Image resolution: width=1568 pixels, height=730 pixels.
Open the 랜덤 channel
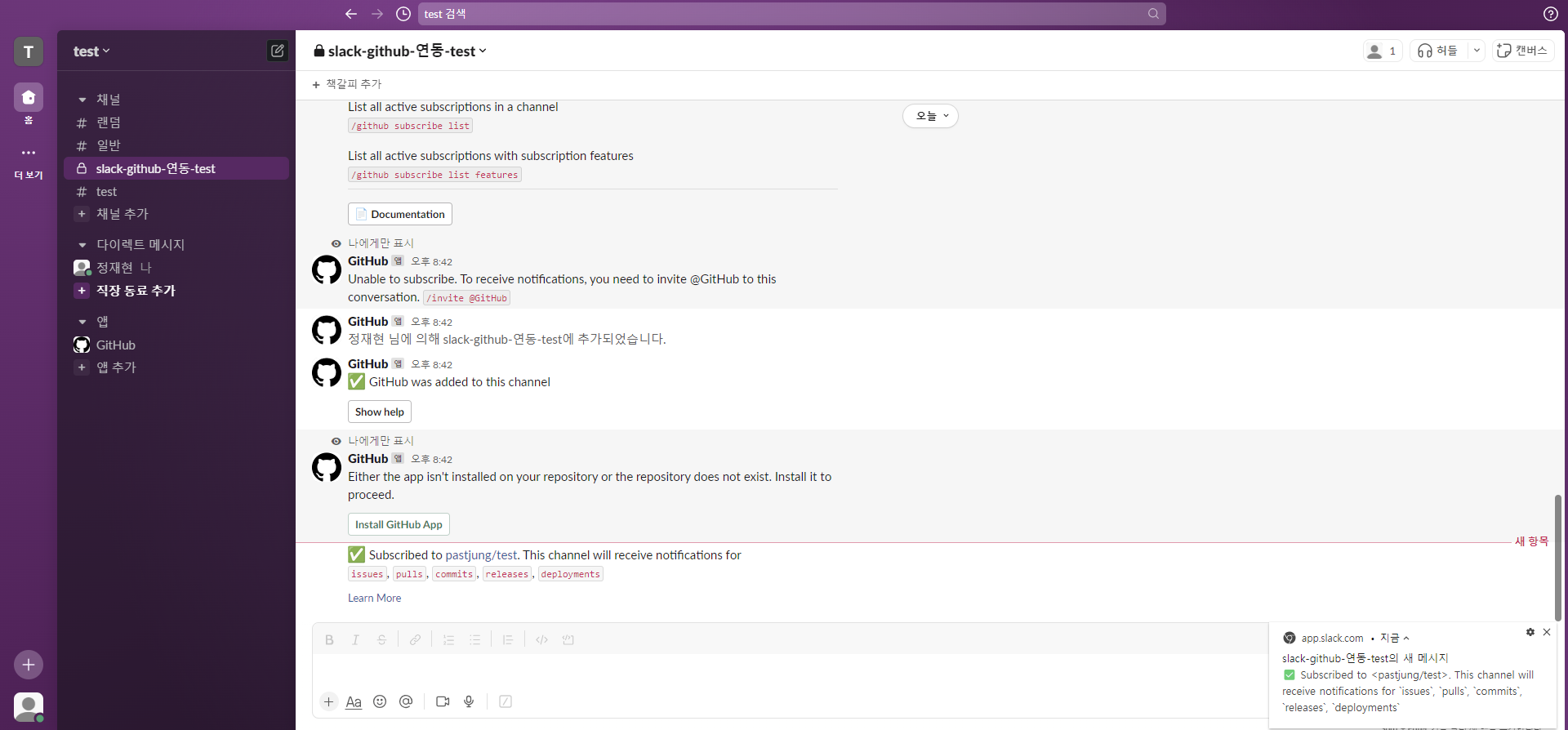[176, 122]
